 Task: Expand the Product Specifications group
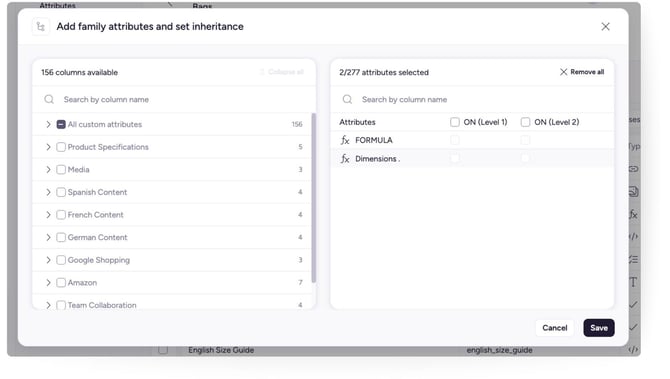coord(48,147)
